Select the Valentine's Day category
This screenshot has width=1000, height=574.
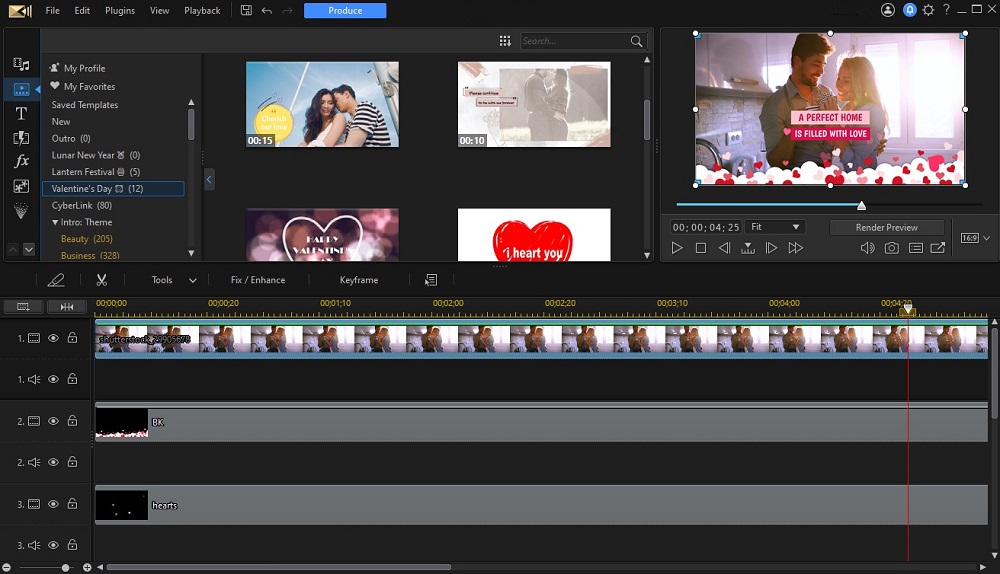tap(114, 189)
